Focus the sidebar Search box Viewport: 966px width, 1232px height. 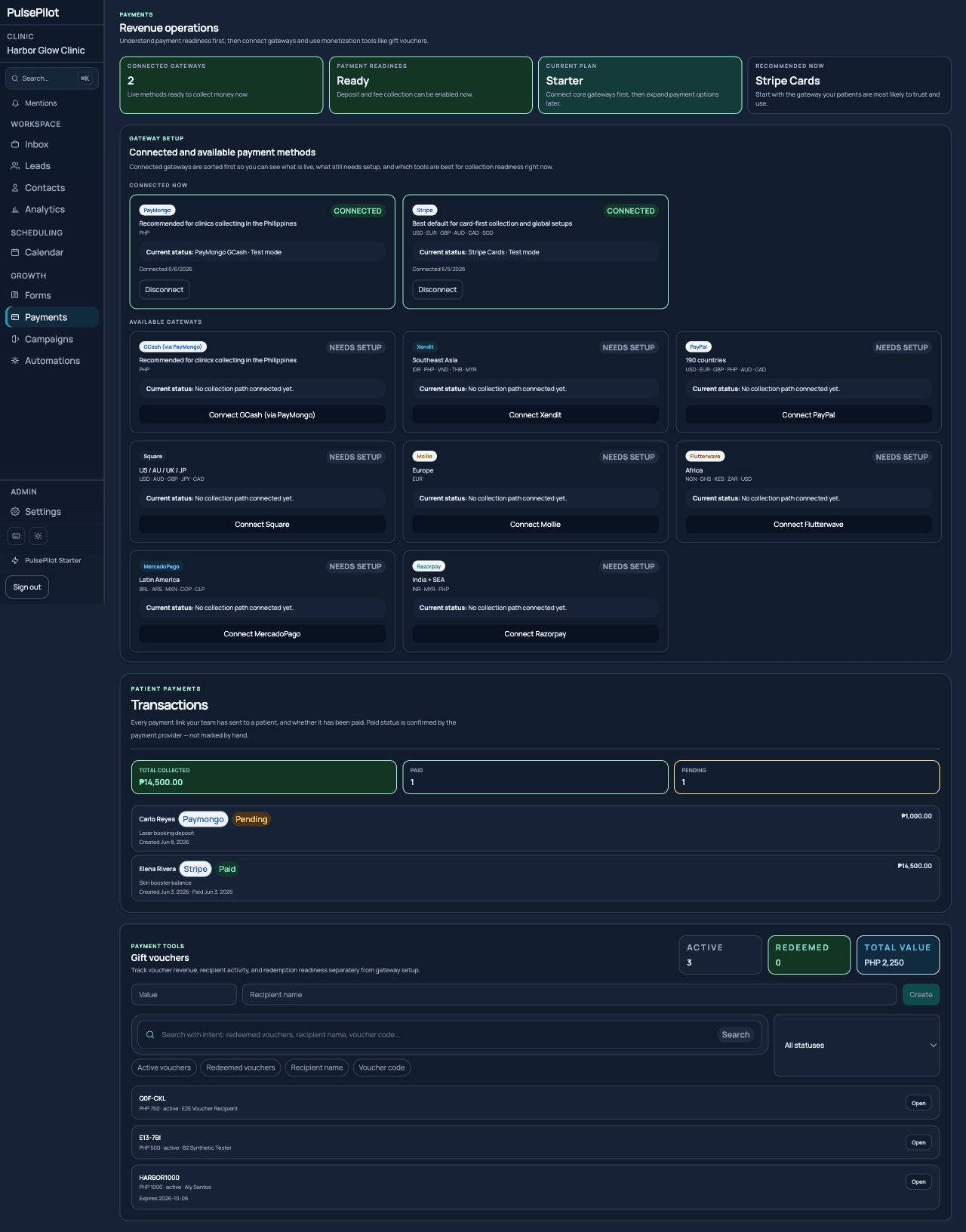point(51,79)
